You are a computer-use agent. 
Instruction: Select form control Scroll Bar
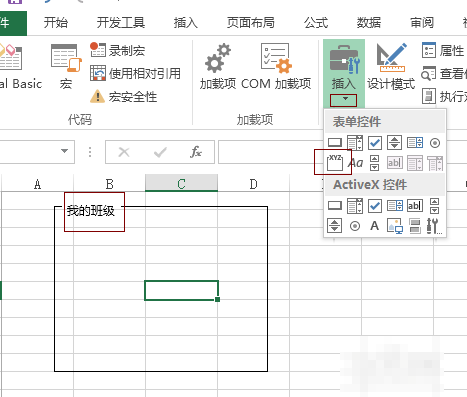pyautogui.click(x=375, y=163)
